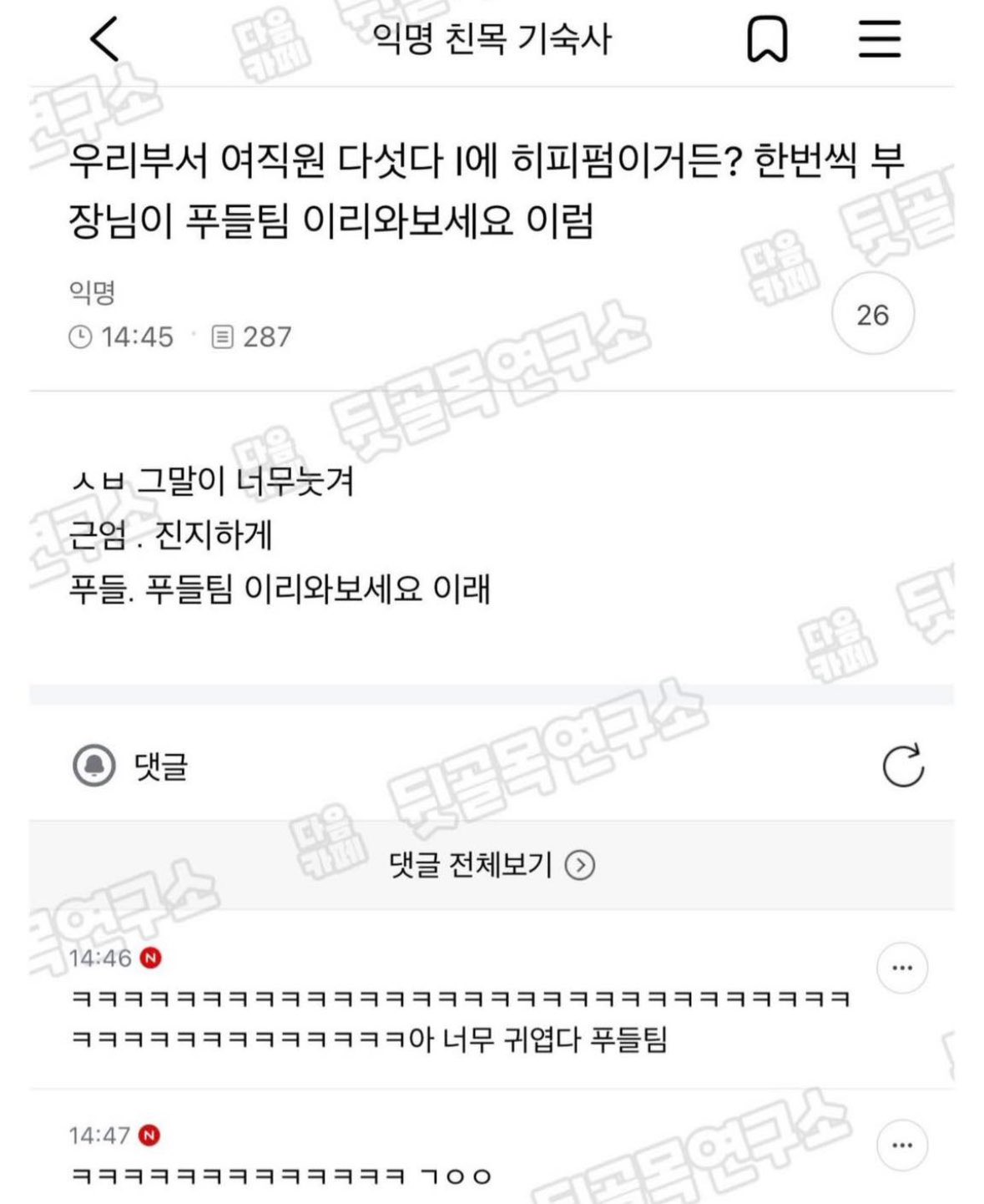Click the arrow icon beside 댓글 전체보기
This screenshot has height=1204, width=984.
(x=580, y=865)
